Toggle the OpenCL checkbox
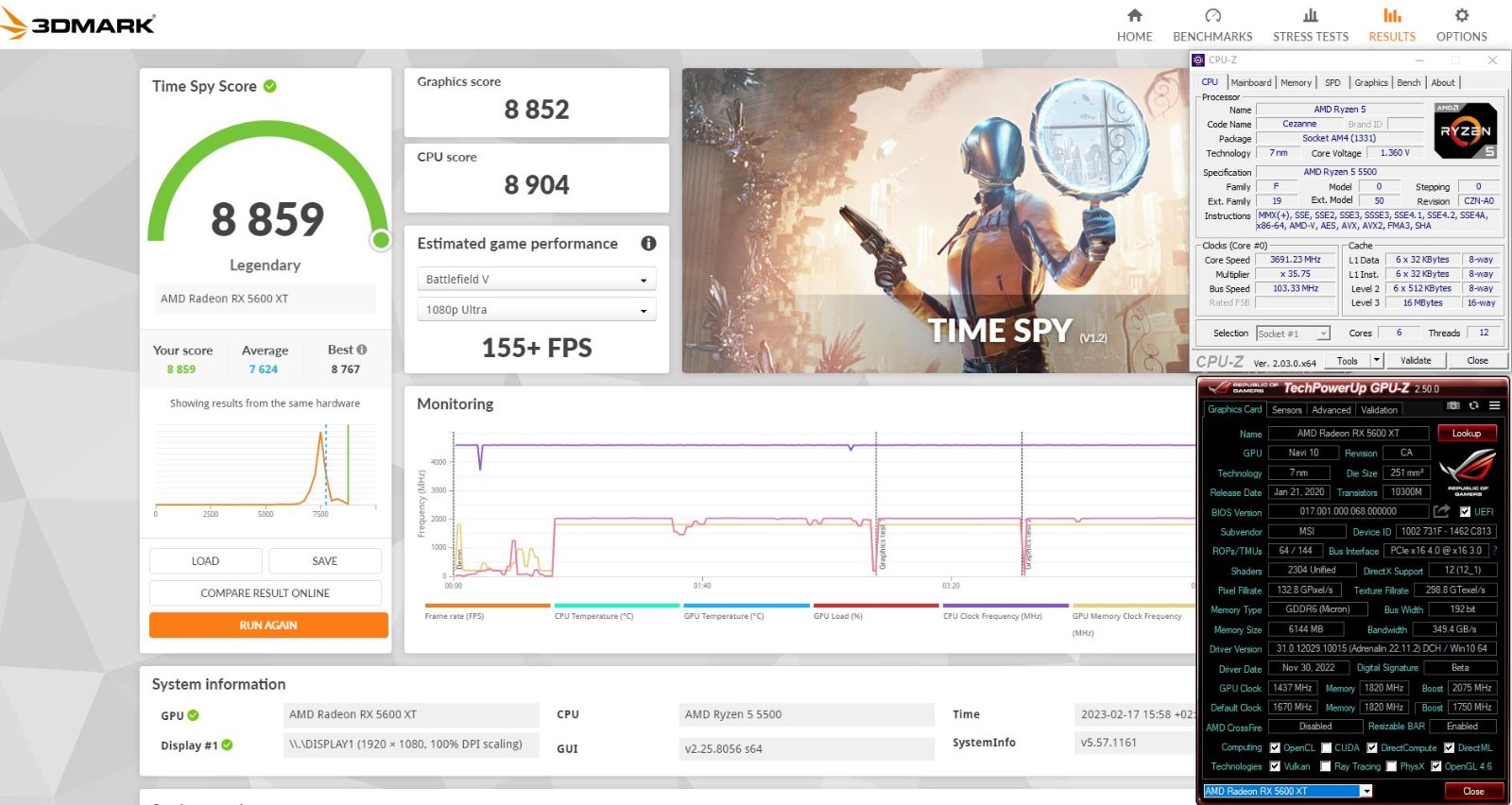 pyautogui.click(x=1275, y=747)
